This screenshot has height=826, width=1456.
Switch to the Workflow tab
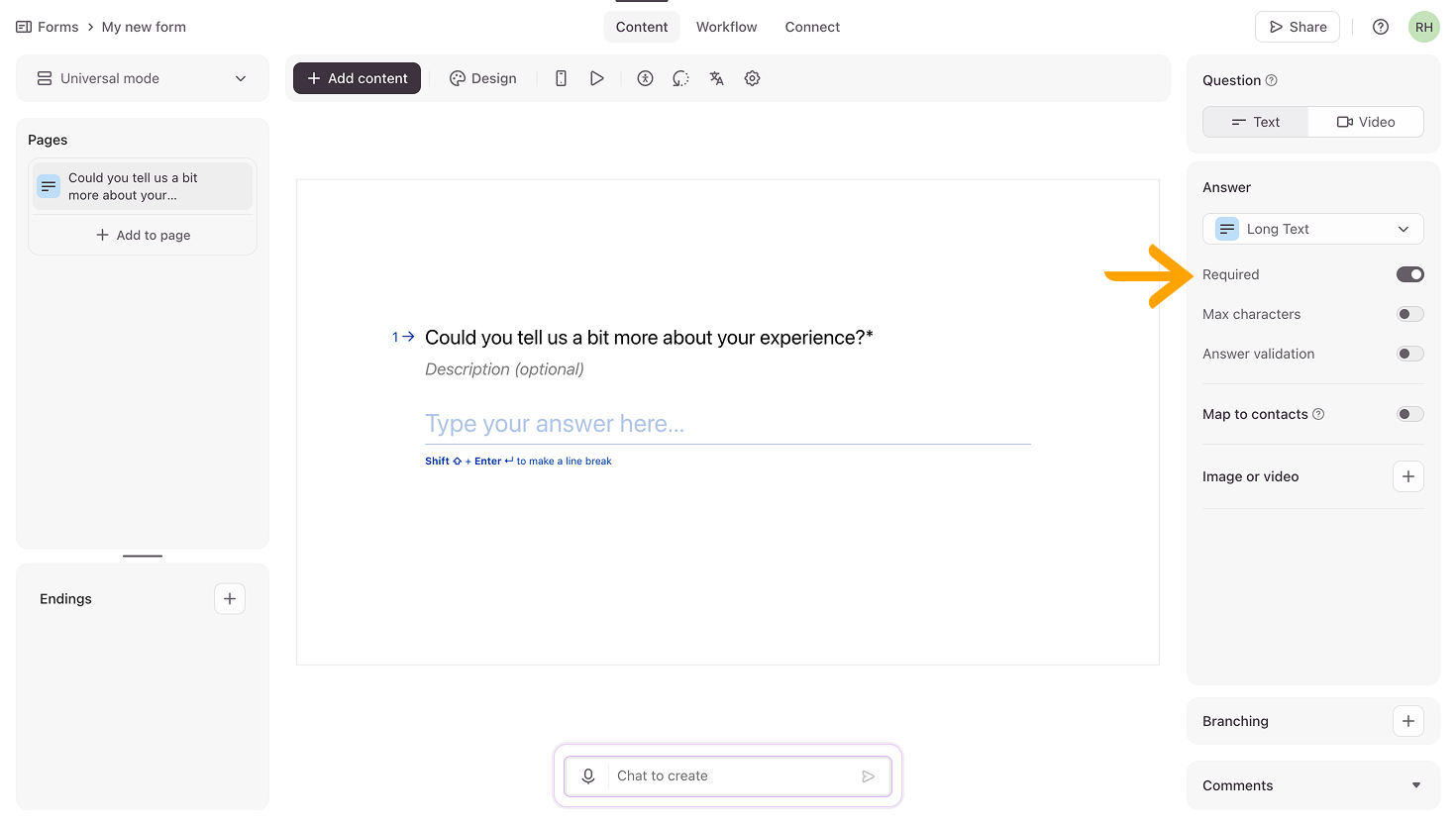pyautogui.click(x=726, y=27)
